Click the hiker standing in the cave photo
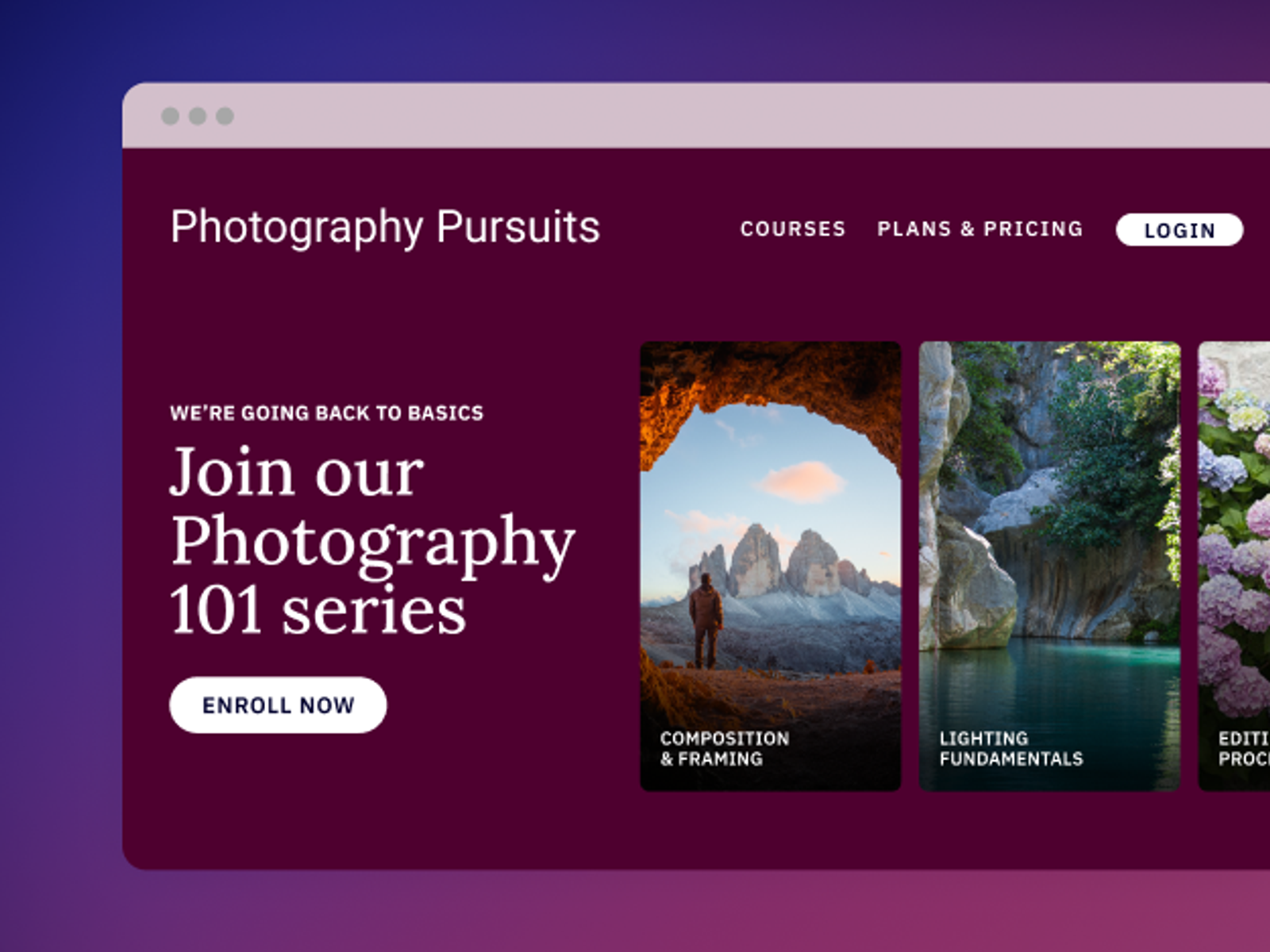Screen dimensions: 1270x952 (705, 620)
